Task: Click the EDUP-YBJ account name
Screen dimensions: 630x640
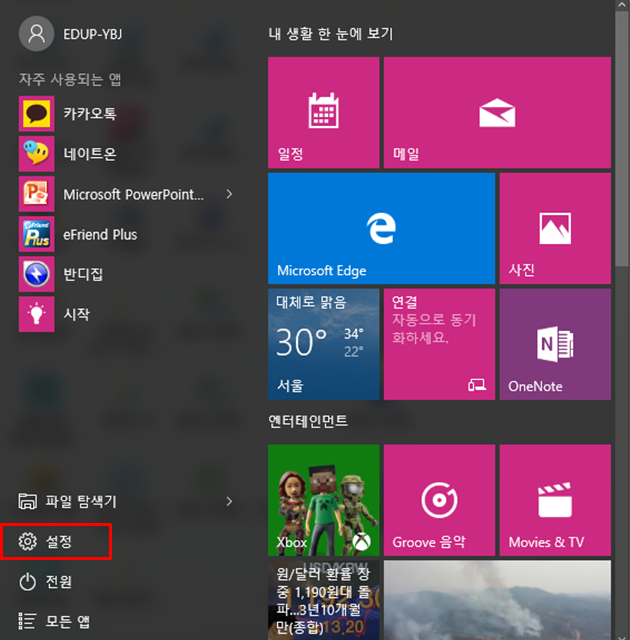Action: point(93,34)
